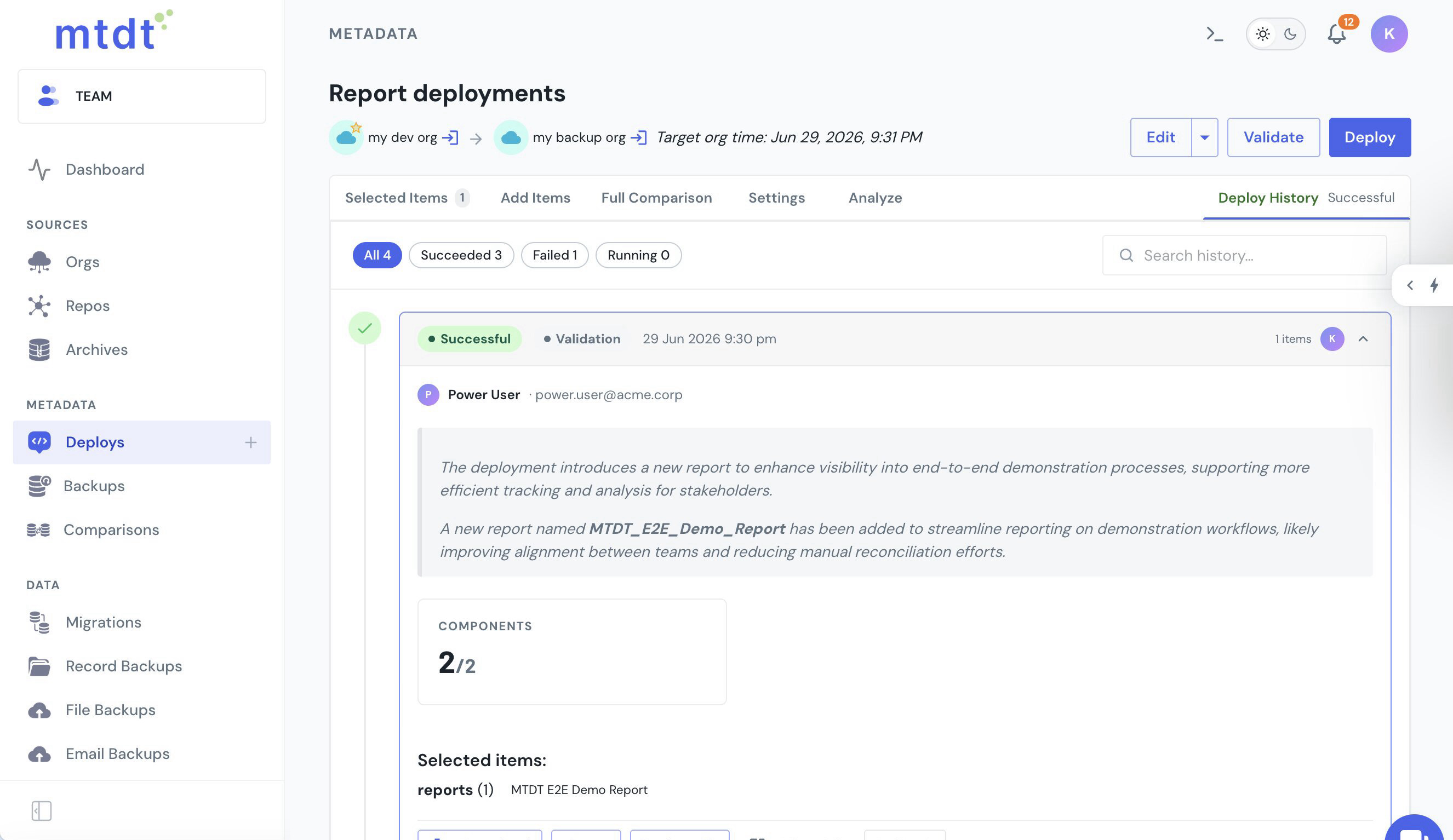The height and width of the screenshot is (840, 1453).
Task: Click the 1 items count text
Action: point(1292,339)
